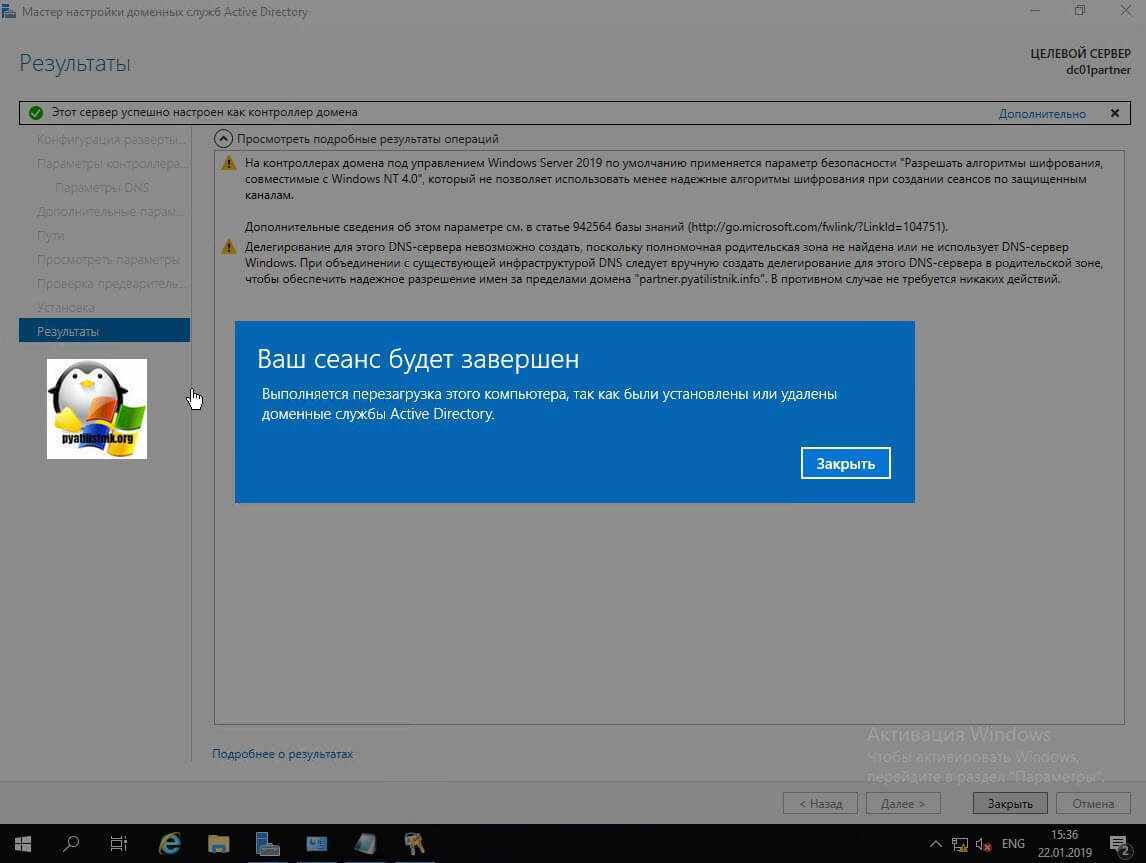Select the Параметры контроллера step
Viewport: 1146px width, 863px height.
tap(111, 163)
